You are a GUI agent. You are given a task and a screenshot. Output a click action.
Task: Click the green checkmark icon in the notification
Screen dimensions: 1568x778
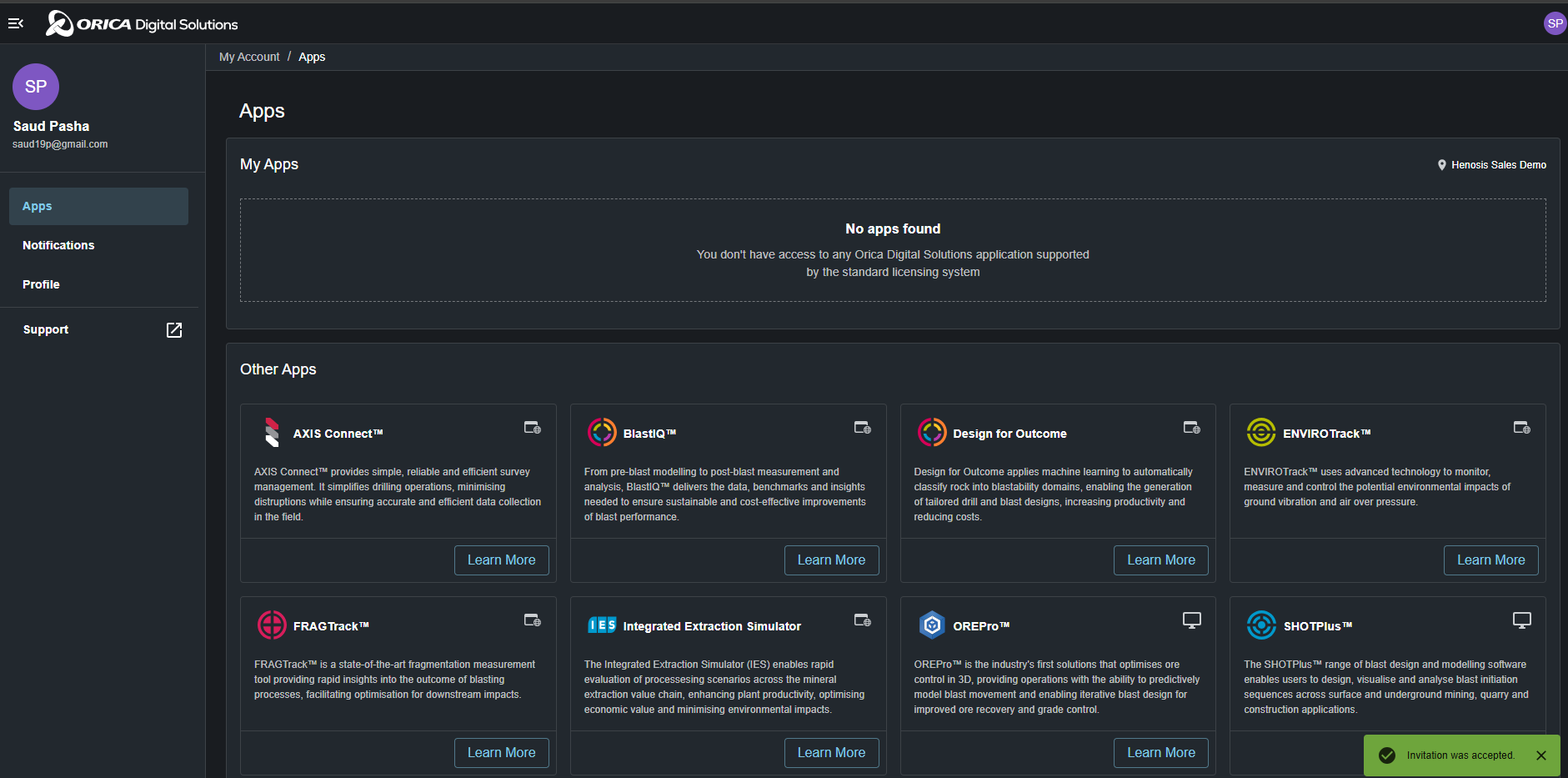[x=1387, y=755]
